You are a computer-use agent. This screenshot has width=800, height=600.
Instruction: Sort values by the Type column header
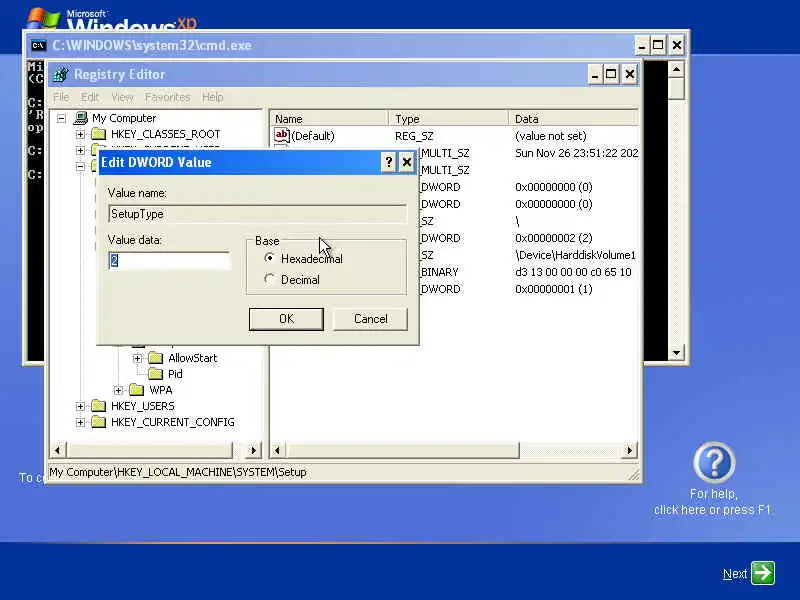point(448,118)
